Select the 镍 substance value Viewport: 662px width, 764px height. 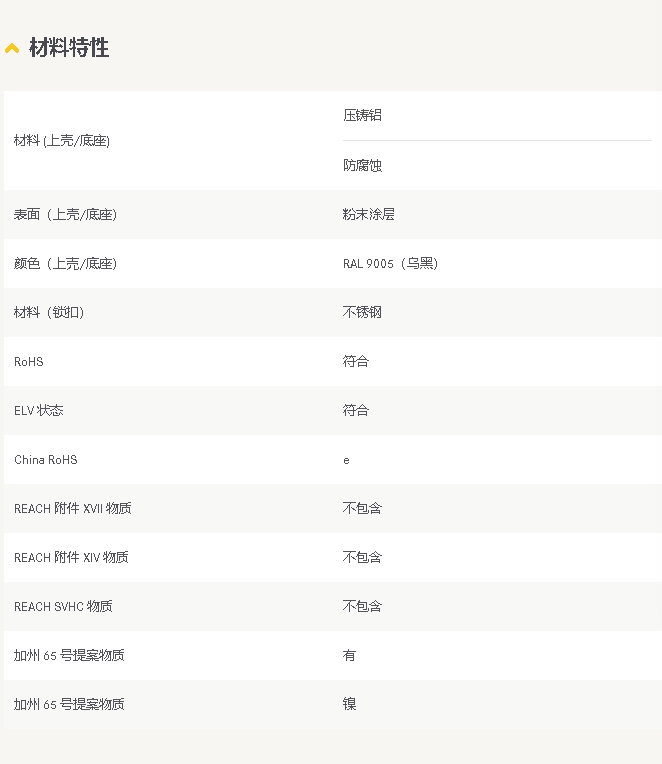coord(349,704)
